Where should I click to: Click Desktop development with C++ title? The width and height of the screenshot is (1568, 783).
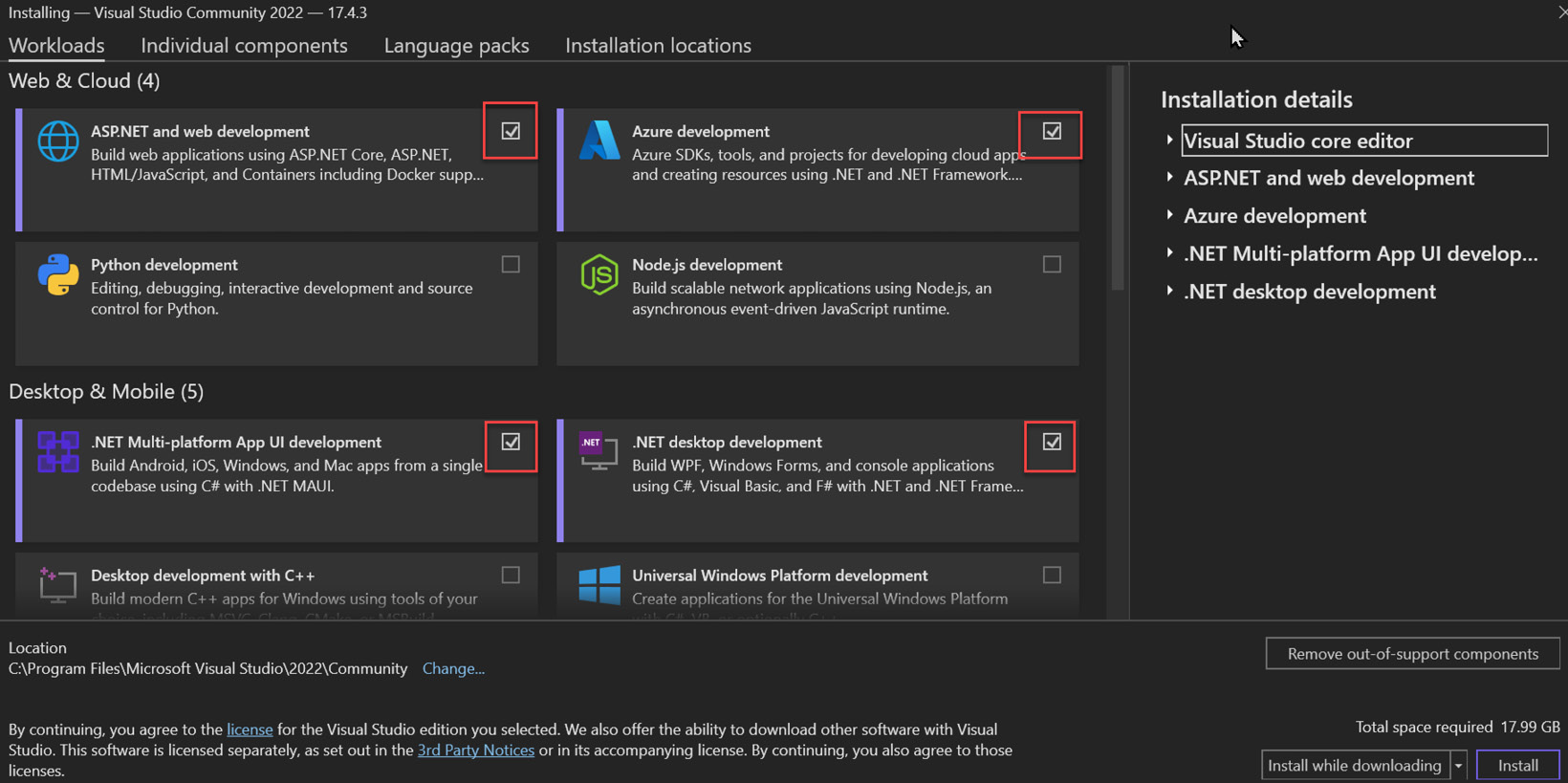click(203, 576)
